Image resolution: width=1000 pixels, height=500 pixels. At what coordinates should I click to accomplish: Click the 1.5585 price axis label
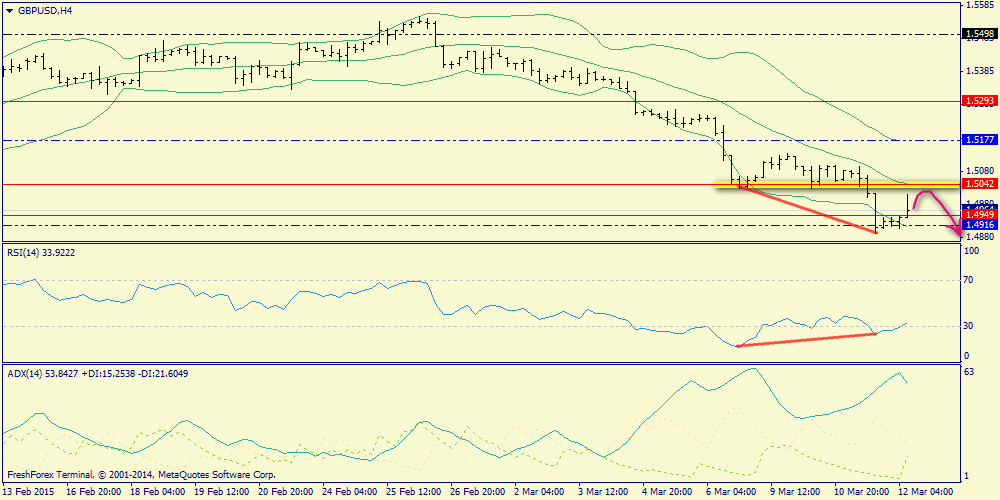[982, 4]
